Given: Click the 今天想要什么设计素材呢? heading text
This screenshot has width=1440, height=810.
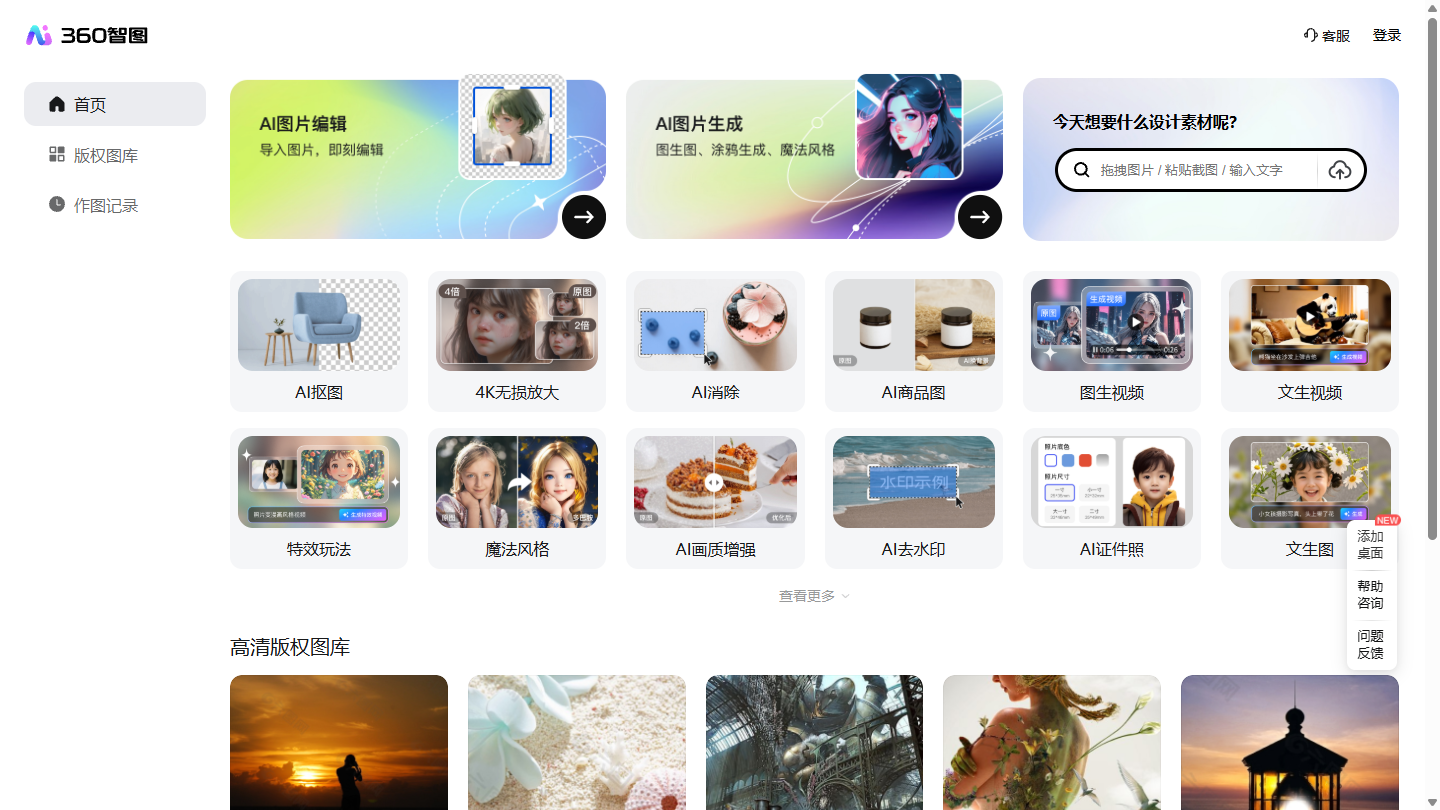Looking at the screenshot, I should coord(1145,123).
